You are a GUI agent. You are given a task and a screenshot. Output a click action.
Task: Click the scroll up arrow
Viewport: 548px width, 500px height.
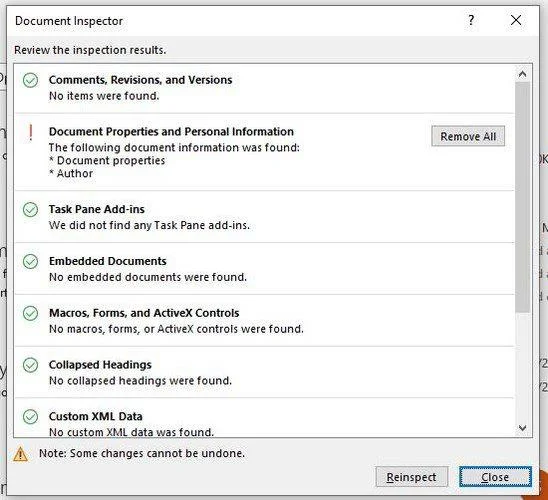pyautogui.click(x=522, y=74)
